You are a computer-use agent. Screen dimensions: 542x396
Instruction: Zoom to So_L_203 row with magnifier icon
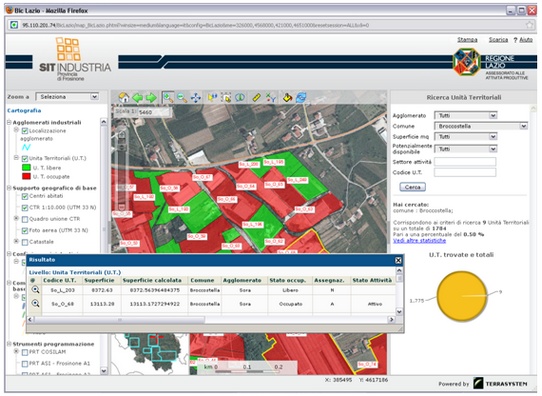click(35, 290)
